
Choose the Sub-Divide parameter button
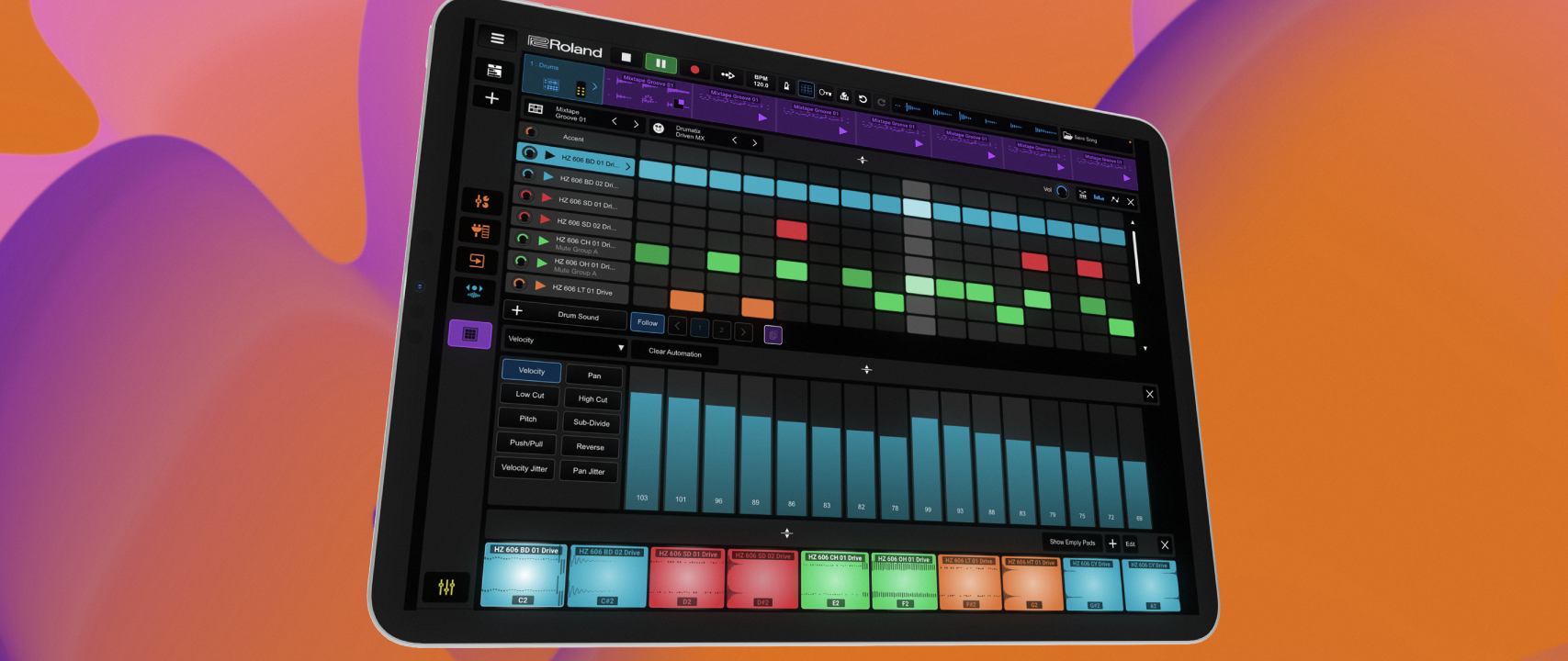pyautogui.click(x=592, y=423)
